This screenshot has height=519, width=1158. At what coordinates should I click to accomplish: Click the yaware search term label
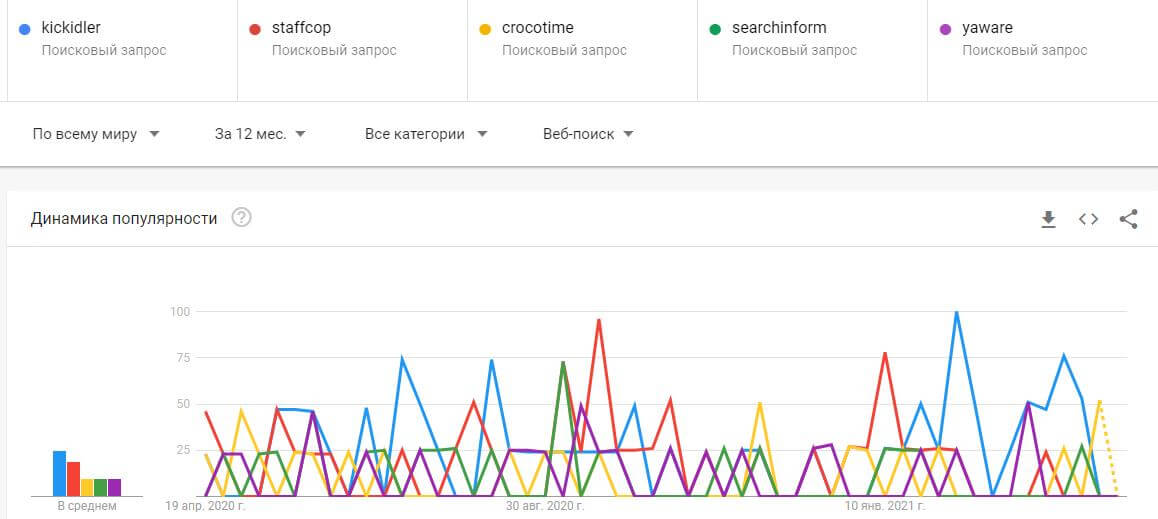(986, 28)
